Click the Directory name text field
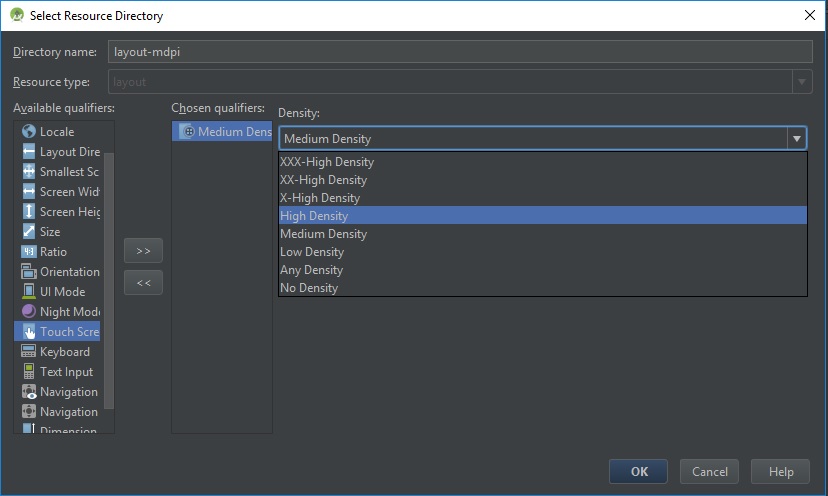This screenshot has height=496, width=828. pos(460,52)
